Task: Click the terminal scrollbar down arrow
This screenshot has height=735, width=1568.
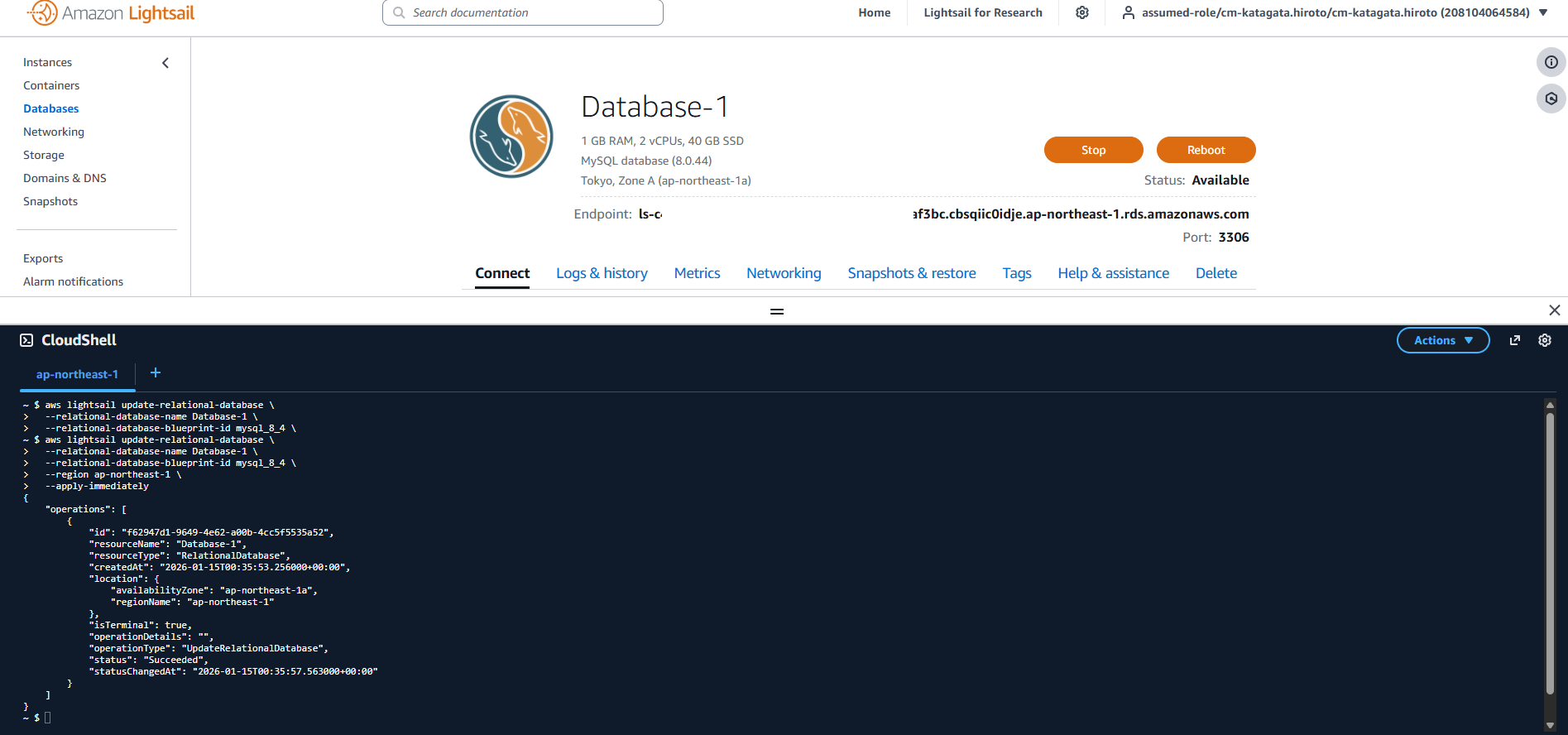Action: tap(1550, 726)
